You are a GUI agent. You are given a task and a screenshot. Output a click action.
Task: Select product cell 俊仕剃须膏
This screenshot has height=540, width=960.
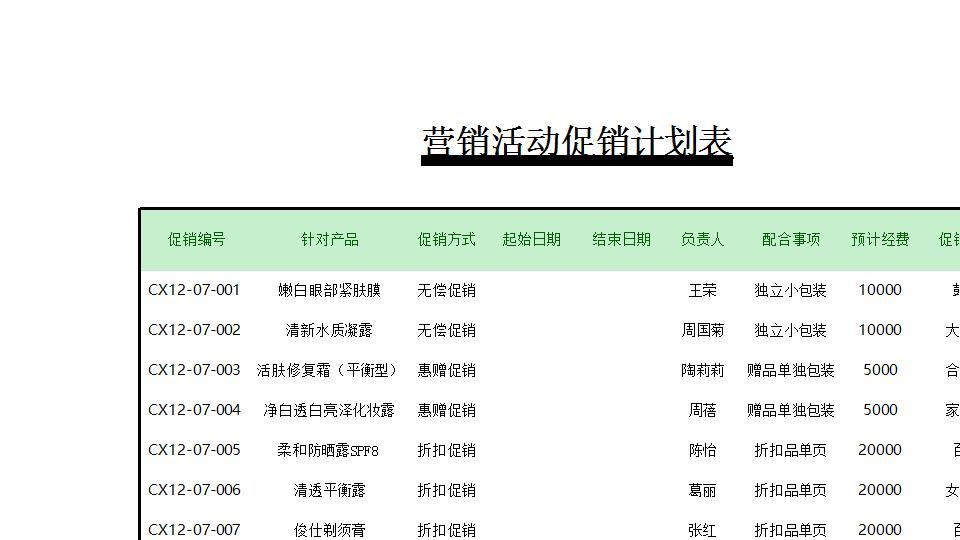click(329, 530)
